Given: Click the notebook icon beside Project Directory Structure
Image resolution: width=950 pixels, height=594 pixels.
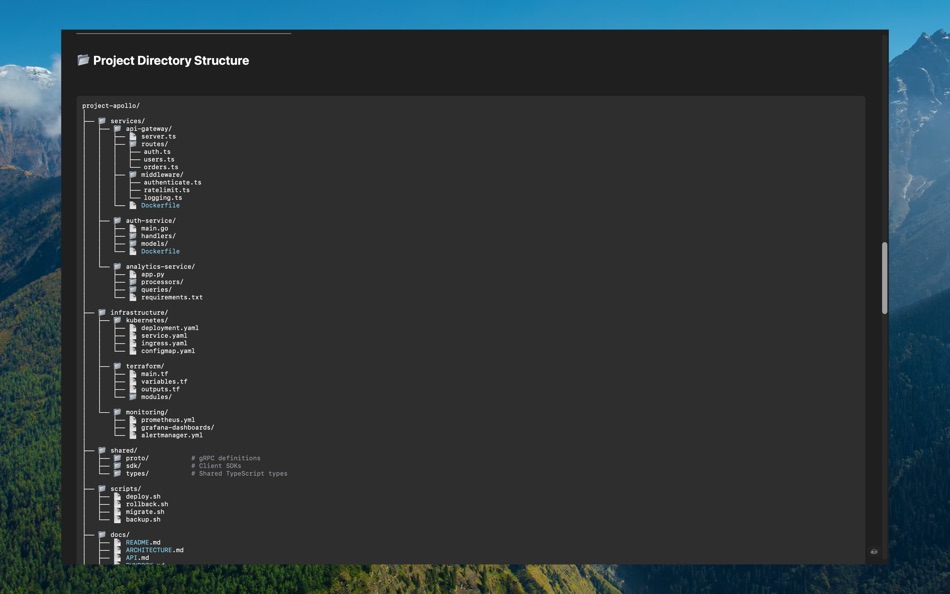Looking at the screenshot, I should 82,60.
